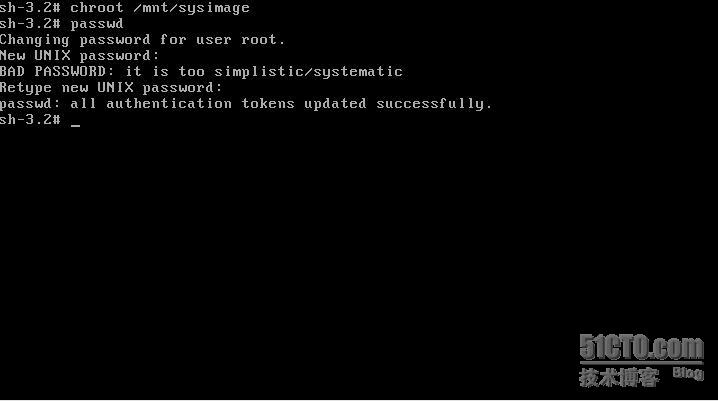
Task: Click the 'Retype new UNIX password:' prompt
Action: pyautogui.click(x=111, y=88)
